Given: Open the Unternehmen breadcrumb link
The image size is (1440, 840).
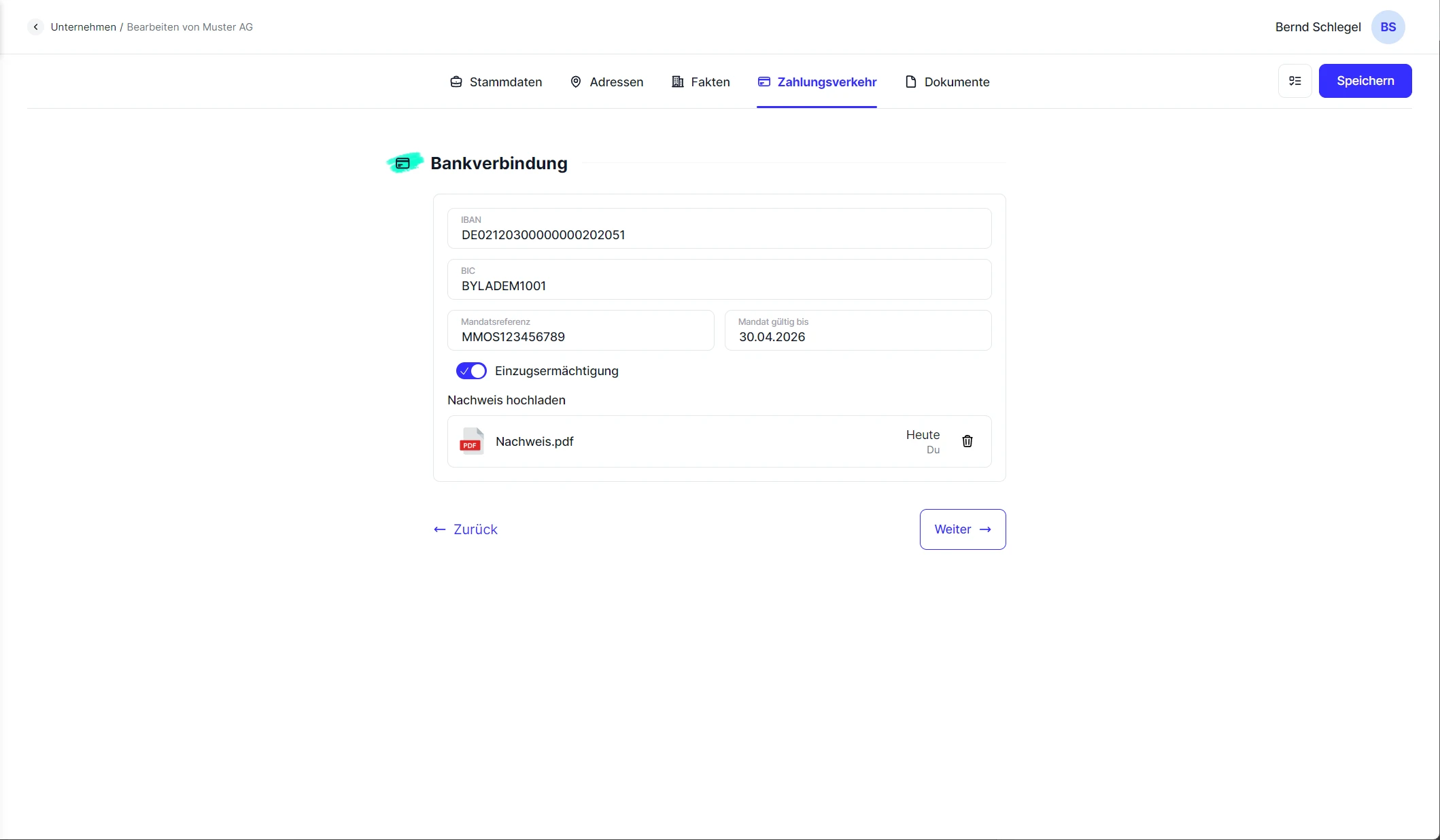Looking at the screenshot, I should (83, 27).
